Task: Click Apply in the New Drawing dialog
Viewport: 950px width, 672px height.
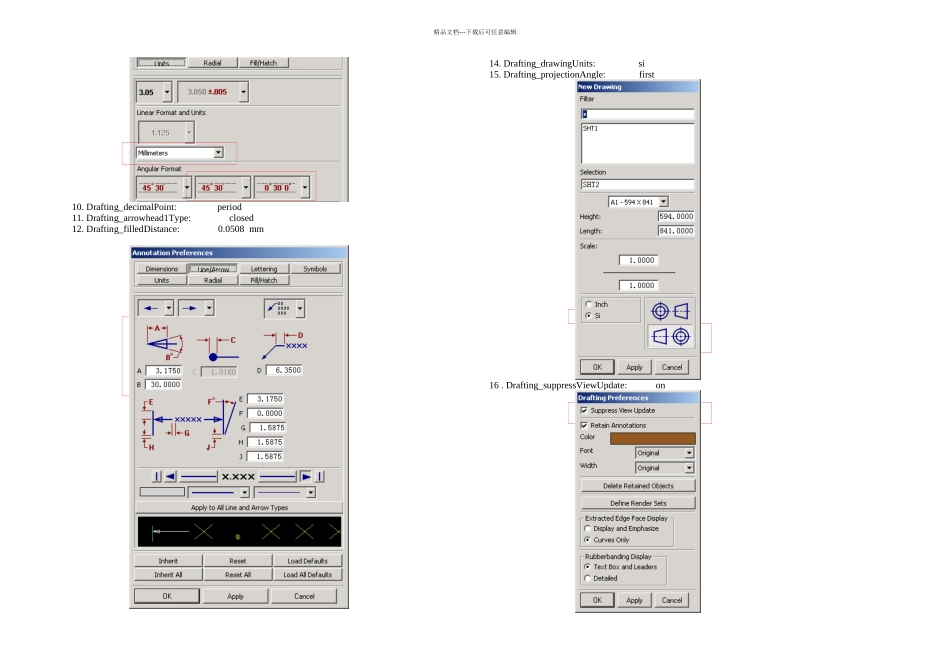Action: (x=634, y=367)
